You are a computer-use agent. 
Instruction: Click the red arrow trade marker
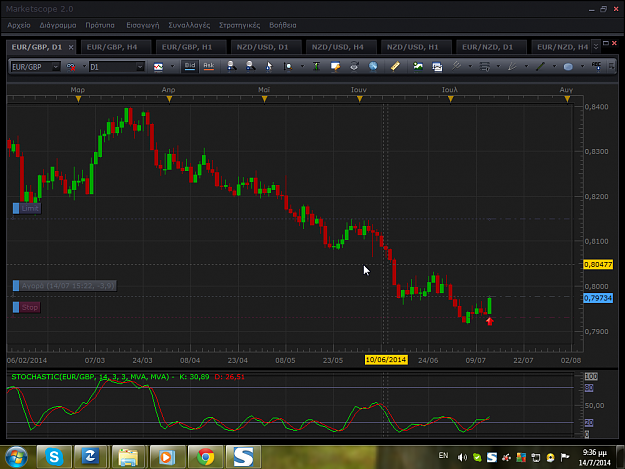490,321
